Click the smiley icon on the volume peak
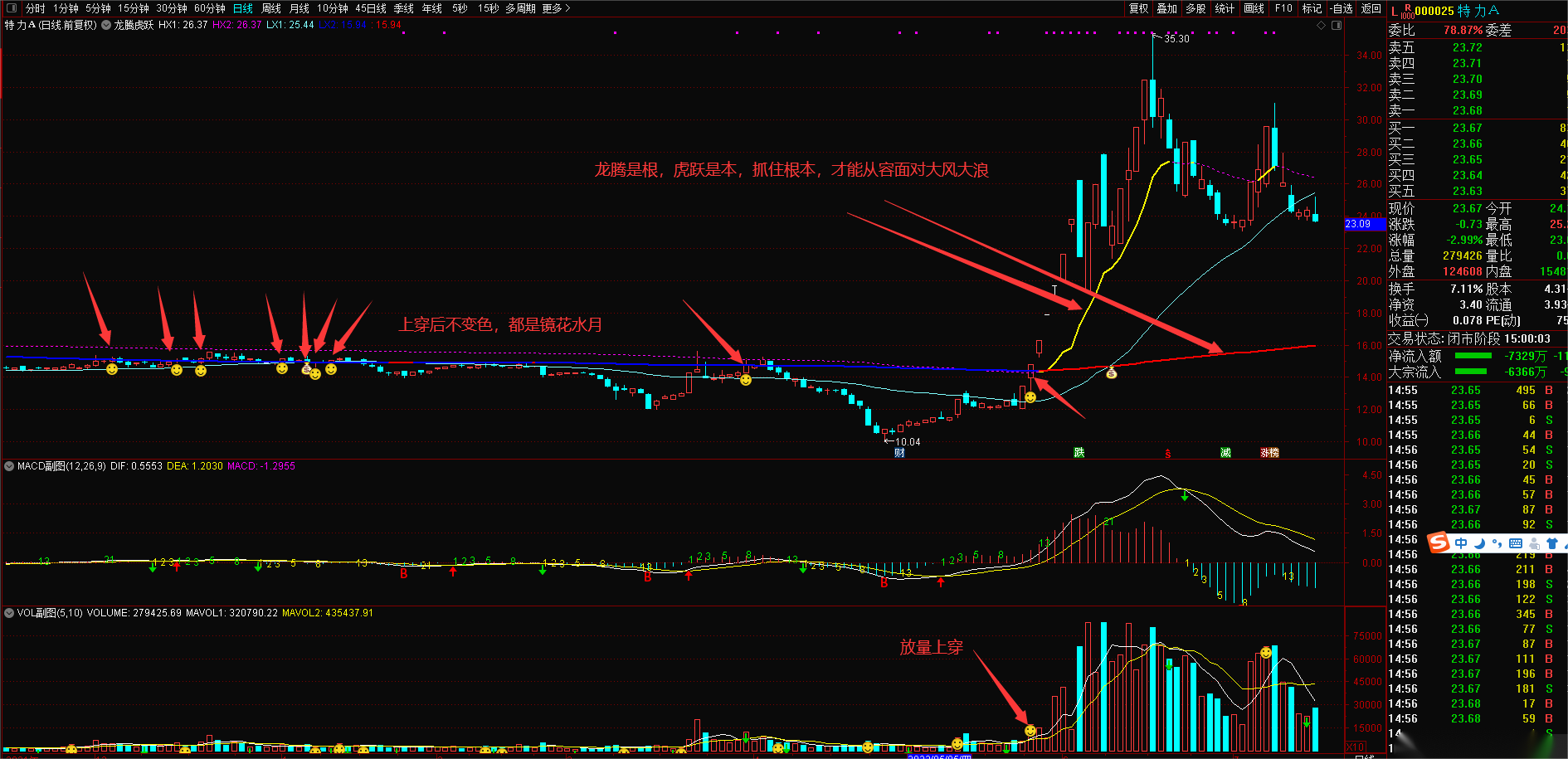Viewport: 1568px width, 759px height. 1266,653
